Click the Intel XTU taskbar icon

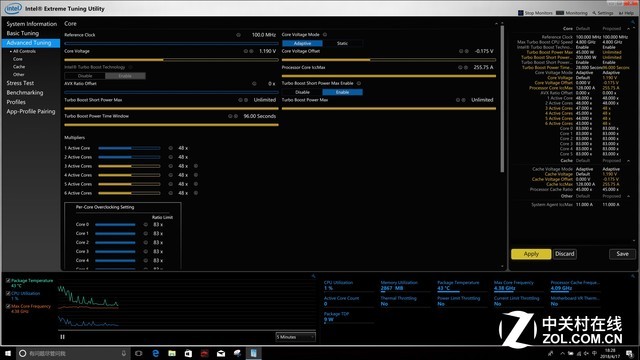coord(253,353)
